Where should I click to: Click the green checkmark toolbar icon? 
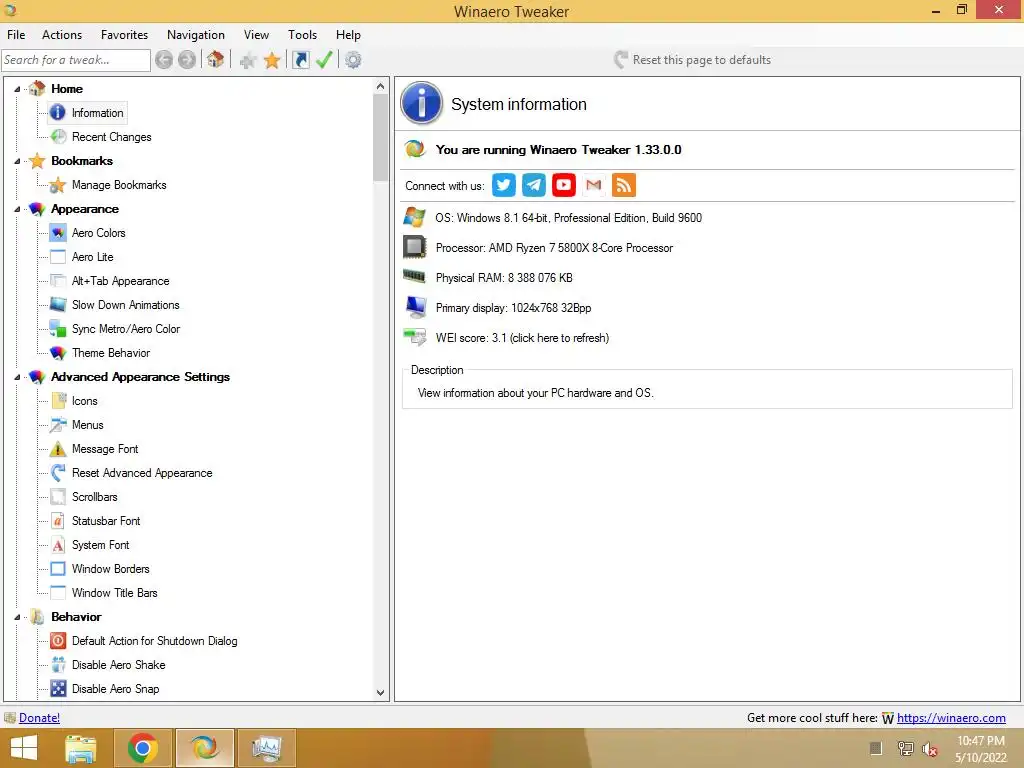324,60
